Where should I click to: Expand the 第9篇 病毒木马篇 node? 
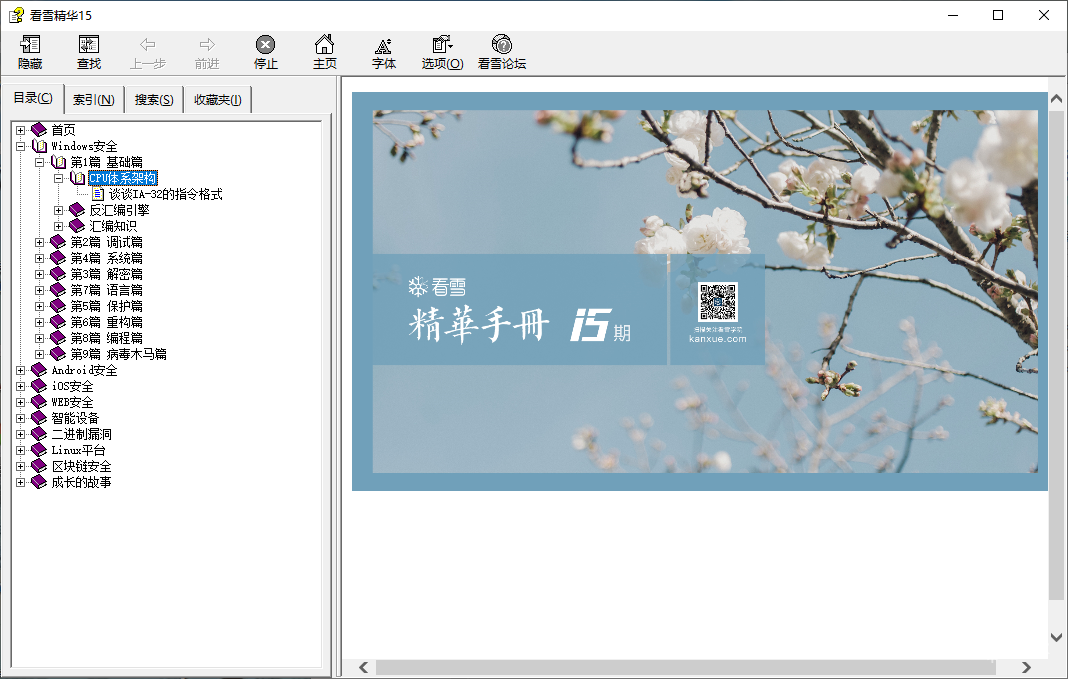tap(40, 354)
